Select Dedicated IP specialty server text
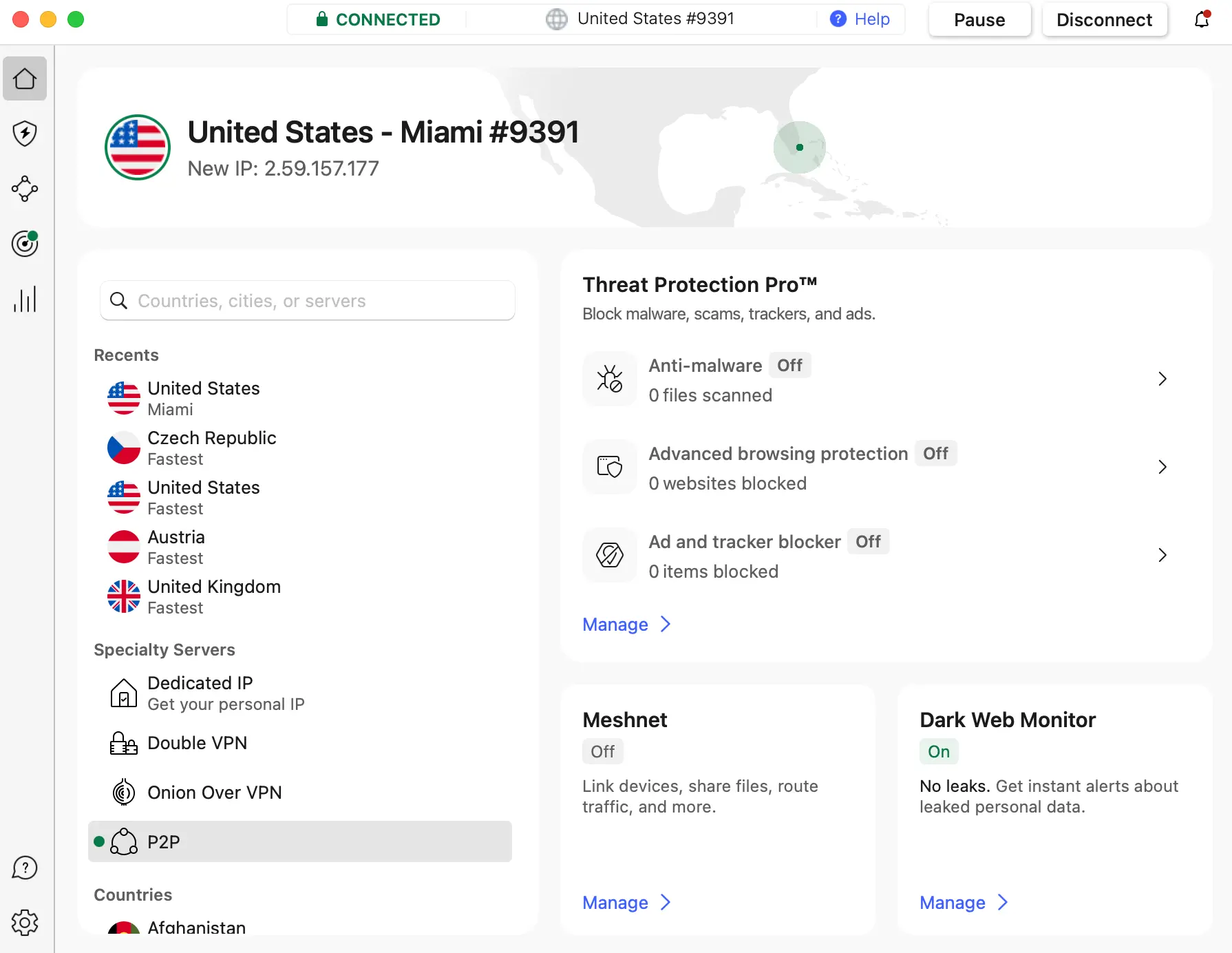Screen dimensions: 1232x953 click(200, 682)
